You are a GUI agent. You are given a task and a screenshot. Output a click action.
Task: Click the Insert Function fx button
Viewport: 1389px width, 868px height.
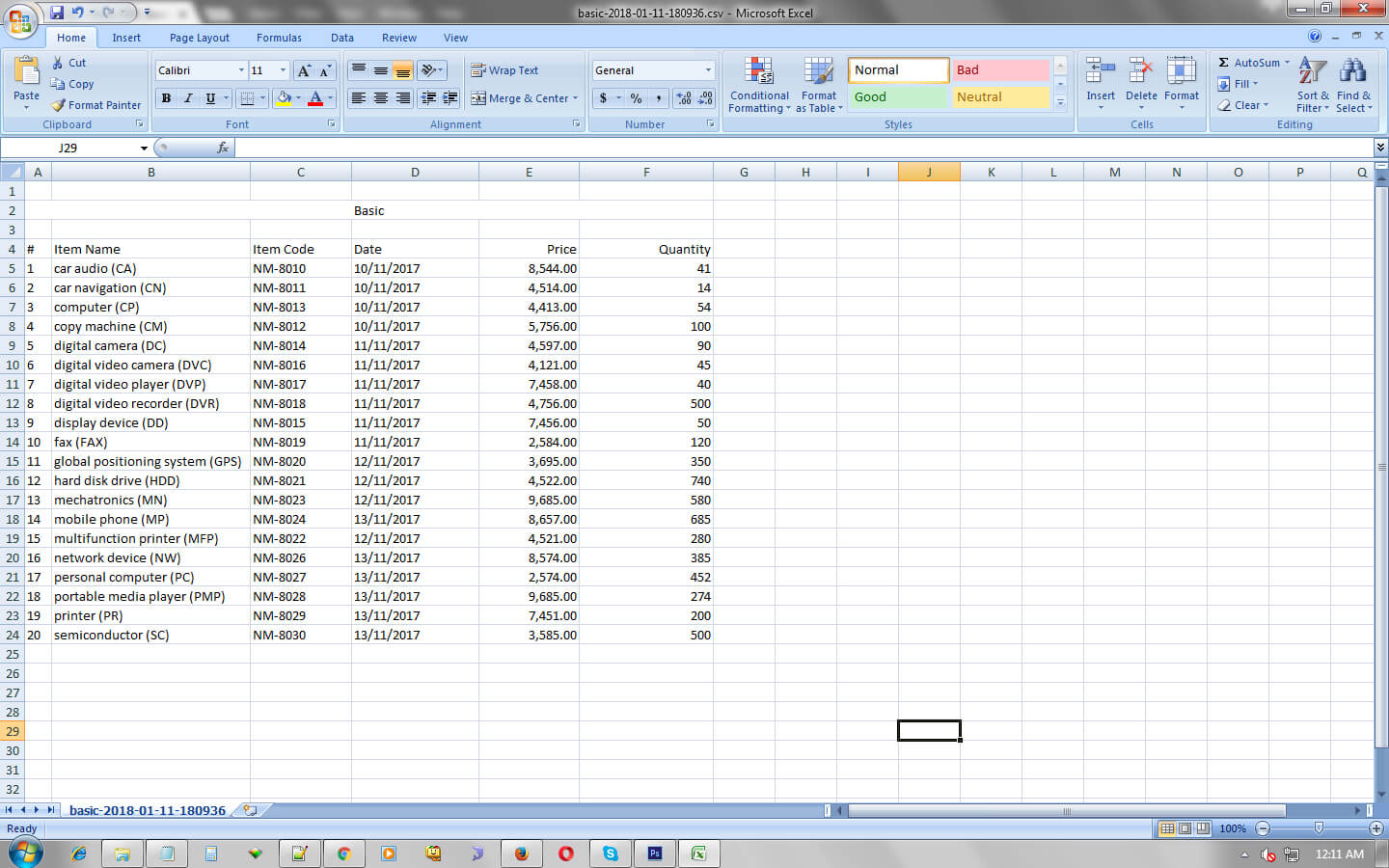(x=223, y=148)
